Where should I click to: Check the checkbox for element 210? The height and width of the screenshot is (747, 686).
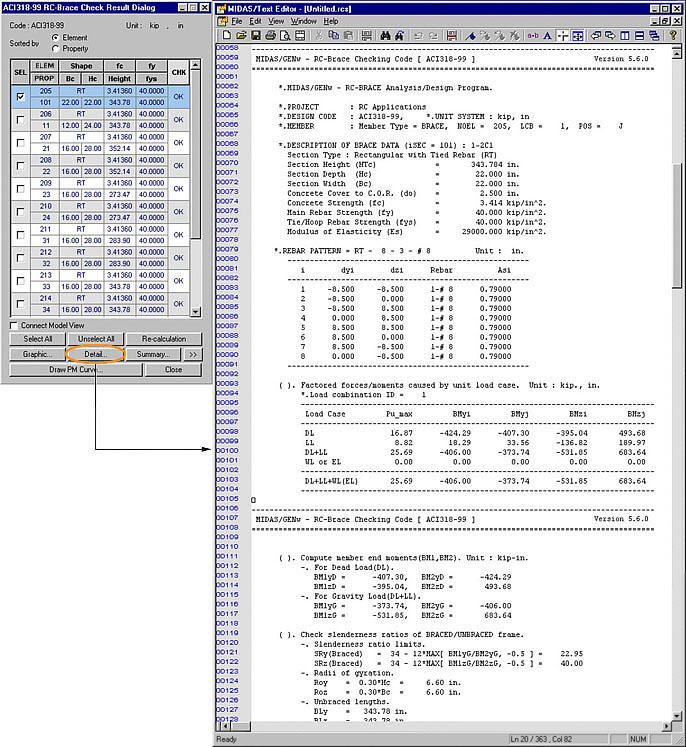(x=20, y=212)
